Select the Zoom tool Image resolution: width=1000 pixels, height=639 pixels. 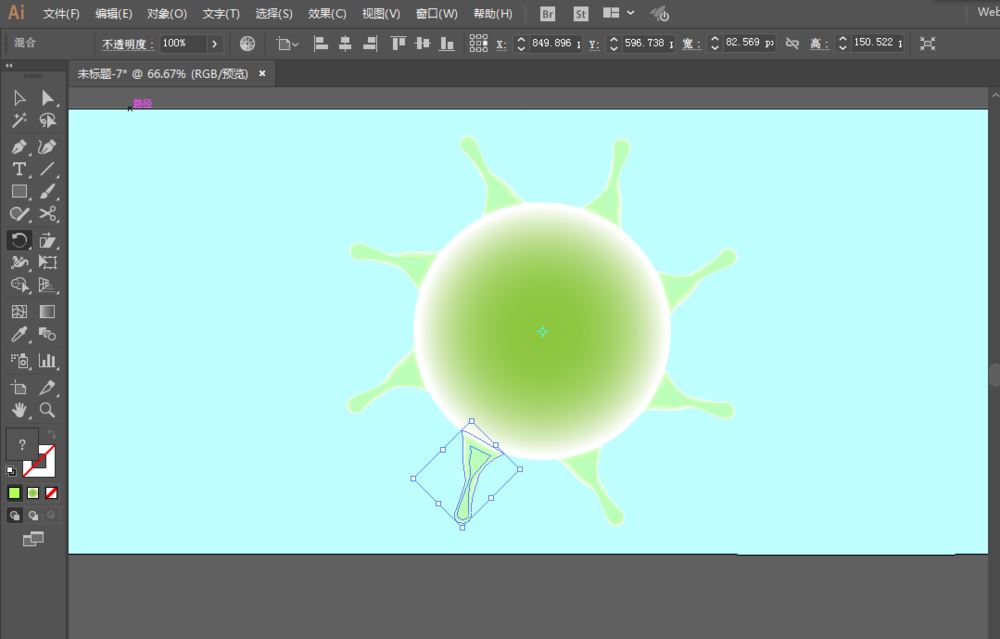coord(47,410)
